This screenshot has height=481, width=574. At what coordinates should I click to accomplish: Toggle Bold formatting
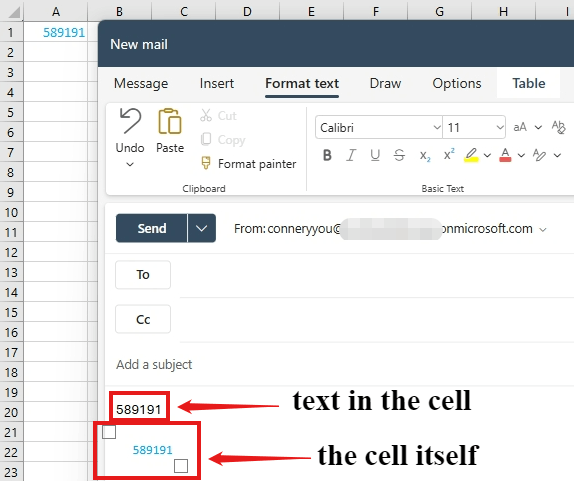click(327, 156)
